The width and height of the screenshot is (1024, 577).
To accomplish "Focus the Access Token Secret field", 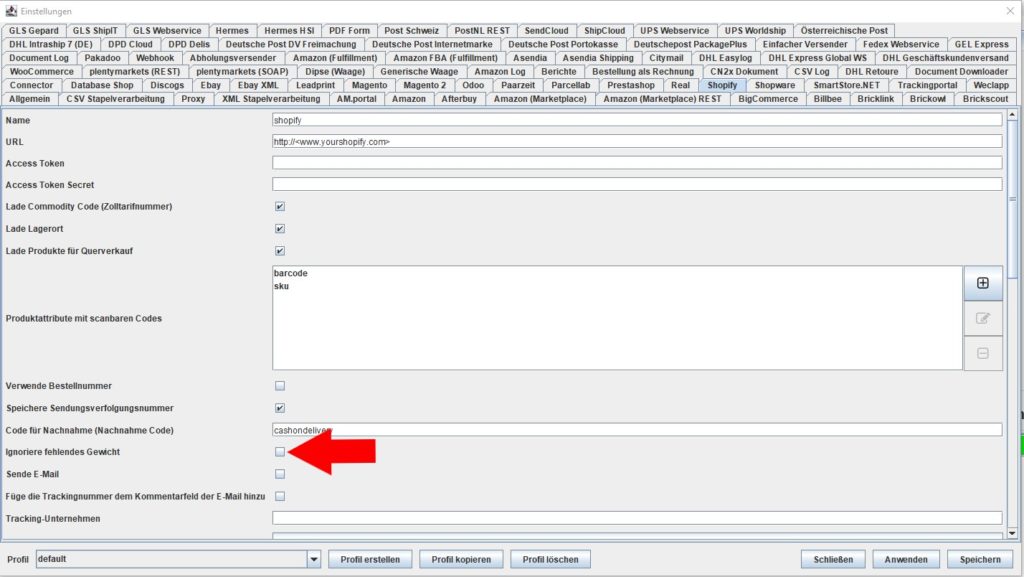I will pyautogui.click(x=637, y=185).
